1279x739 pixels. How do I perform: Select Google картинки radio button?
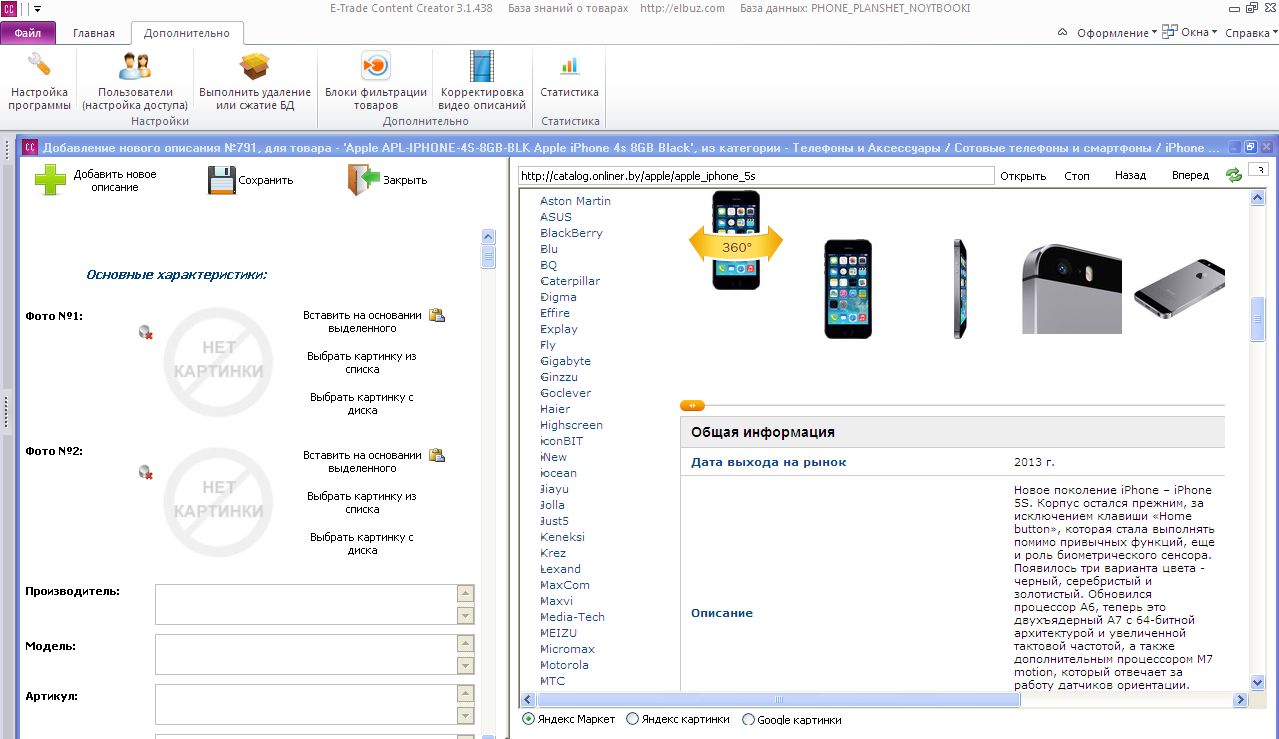coord(748,719)
